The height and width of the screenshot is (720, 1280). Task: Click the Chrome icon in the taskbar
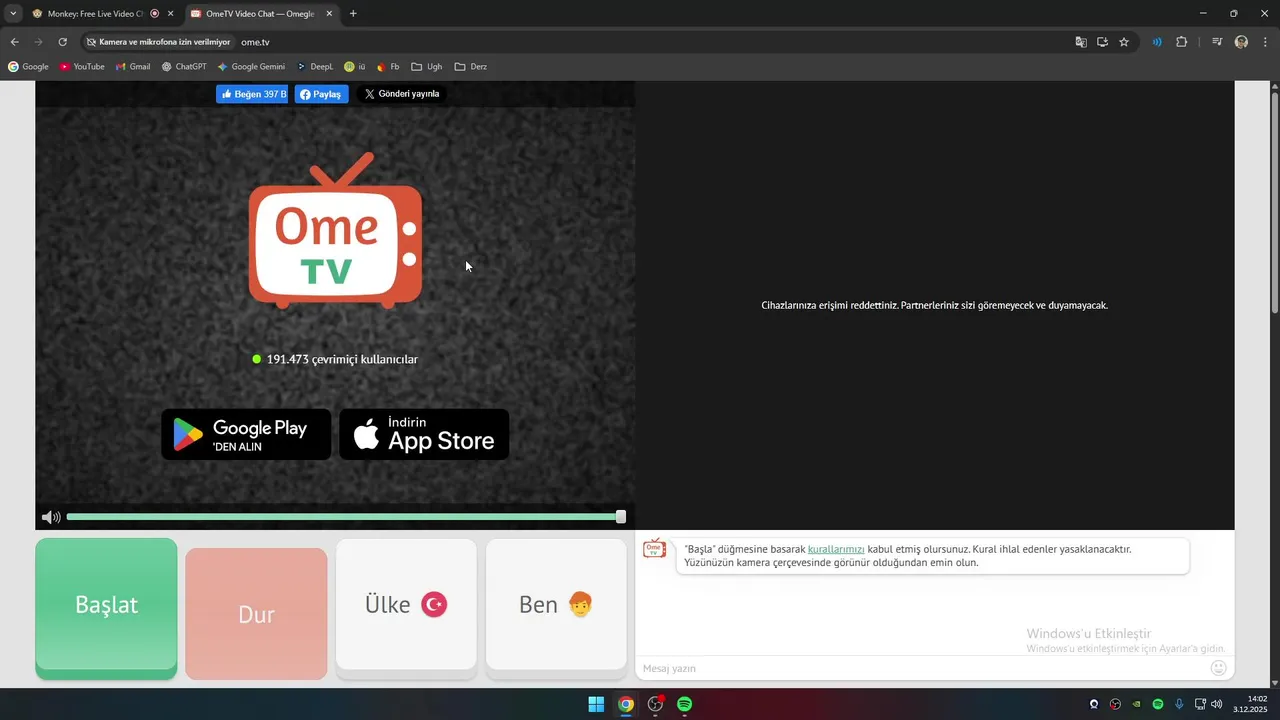tap(625, 704)
